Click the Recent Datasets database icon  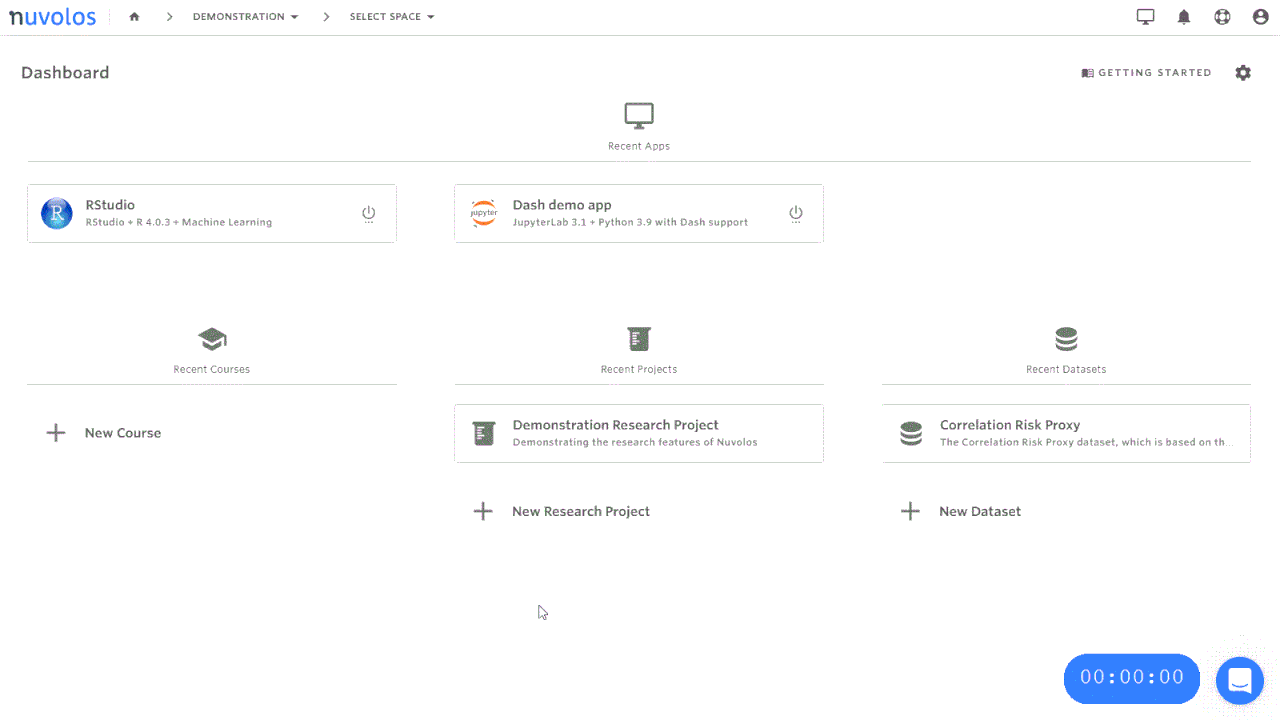1066,339
